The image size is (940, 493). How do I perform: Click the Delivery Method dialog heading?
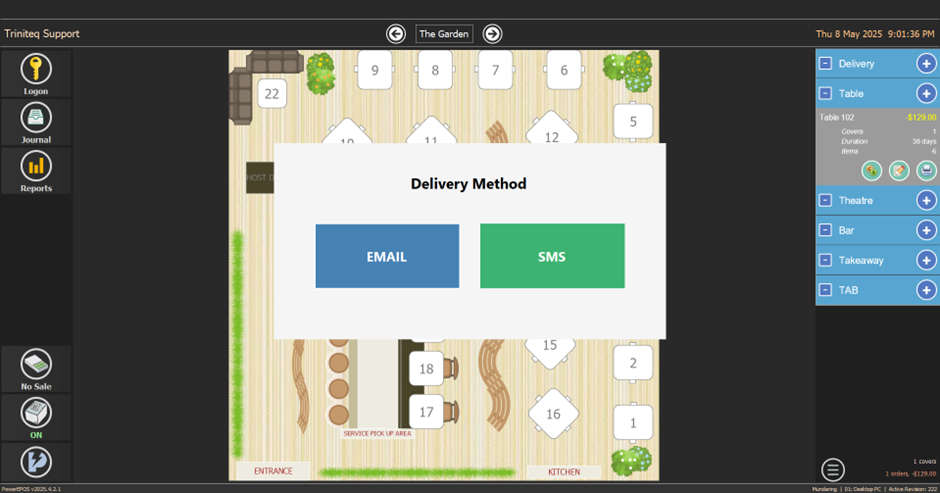pos(469,184)
